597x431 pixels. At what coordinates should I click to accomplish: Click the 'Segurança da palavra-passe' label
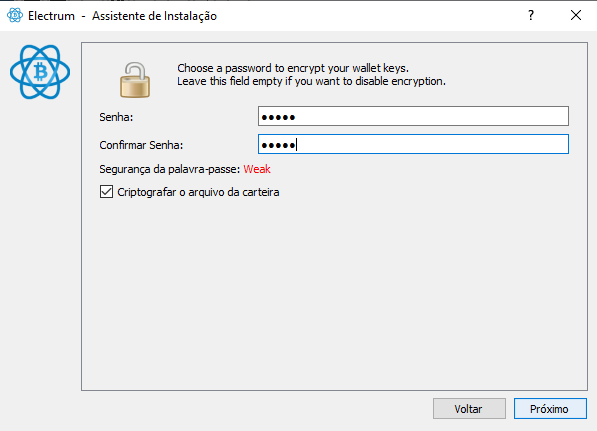point(170,169)
